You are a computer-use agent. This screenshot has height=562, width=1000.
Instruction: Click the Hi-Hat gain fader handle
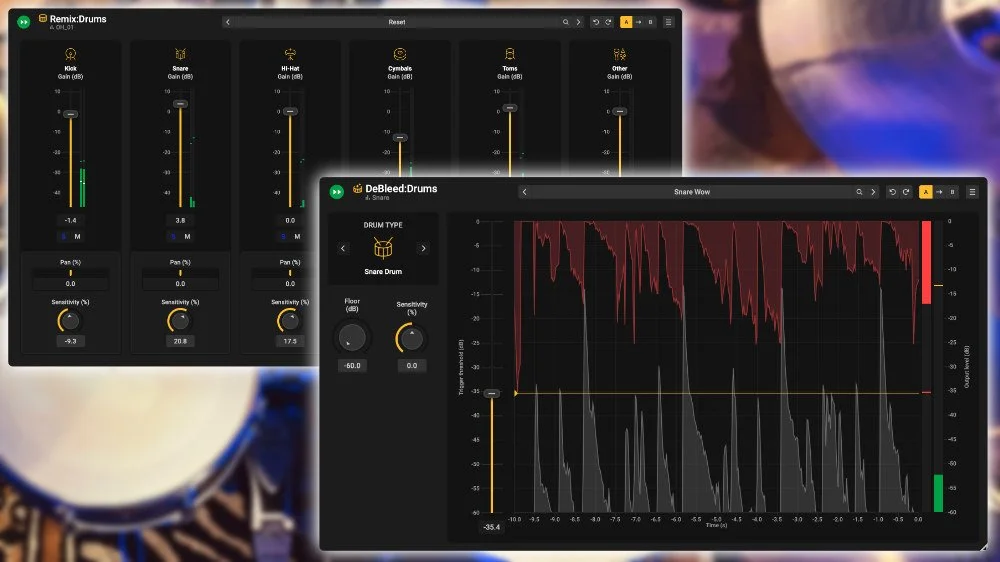coord(290,111)
